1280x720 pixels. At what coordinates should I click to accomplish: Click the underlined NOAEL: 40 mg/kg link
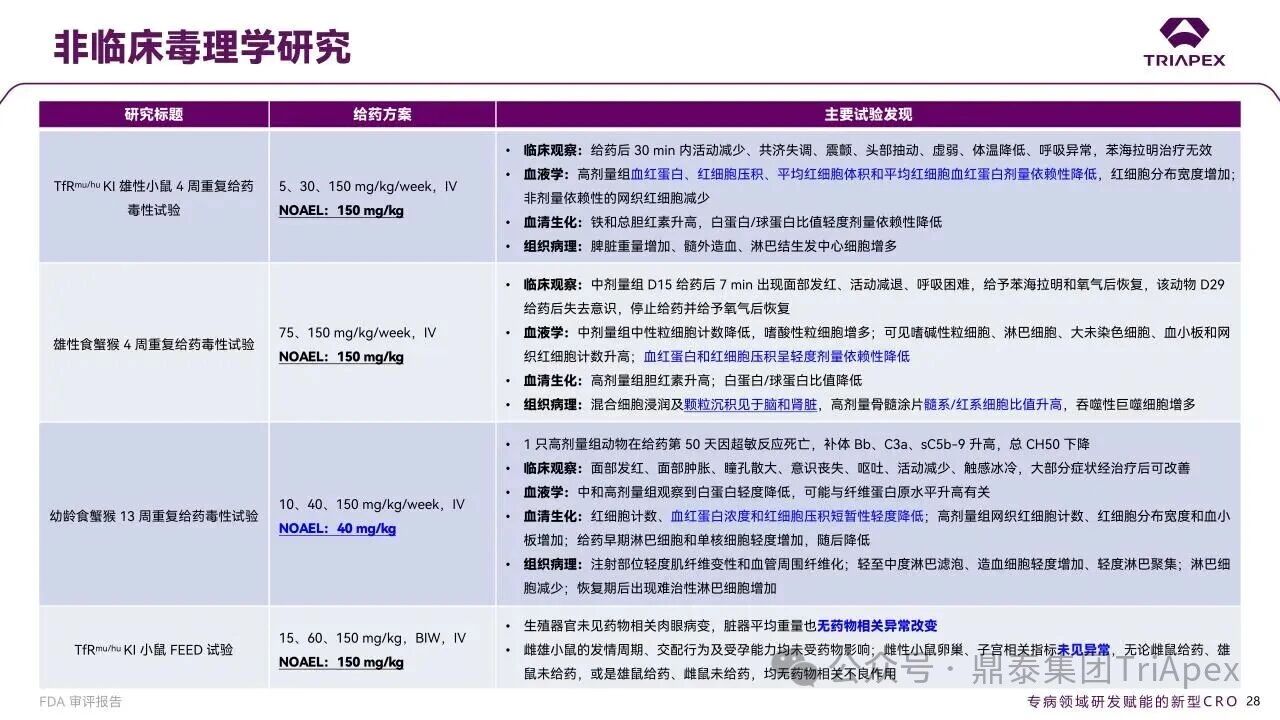point(337,529)
